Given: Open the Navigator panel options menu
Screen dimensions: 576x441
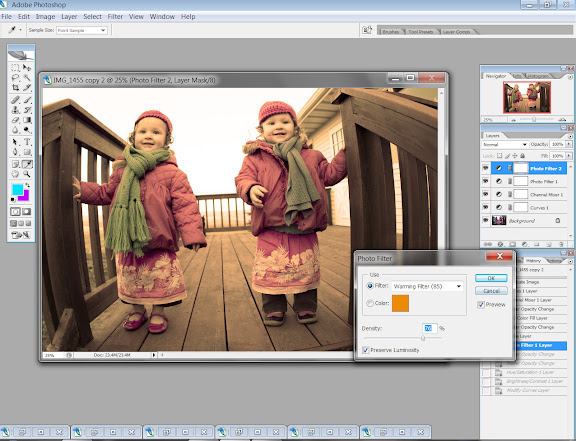Looking at the screenshot, I should point(570,77).
